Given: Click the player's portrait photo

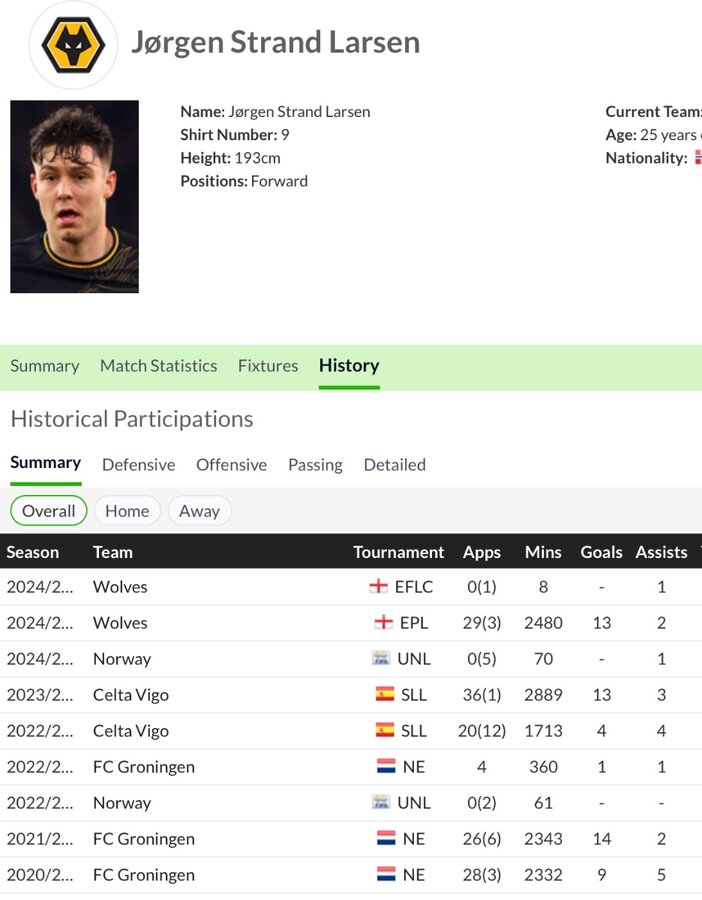Looking at the screenshot, I should pos(75,196).
